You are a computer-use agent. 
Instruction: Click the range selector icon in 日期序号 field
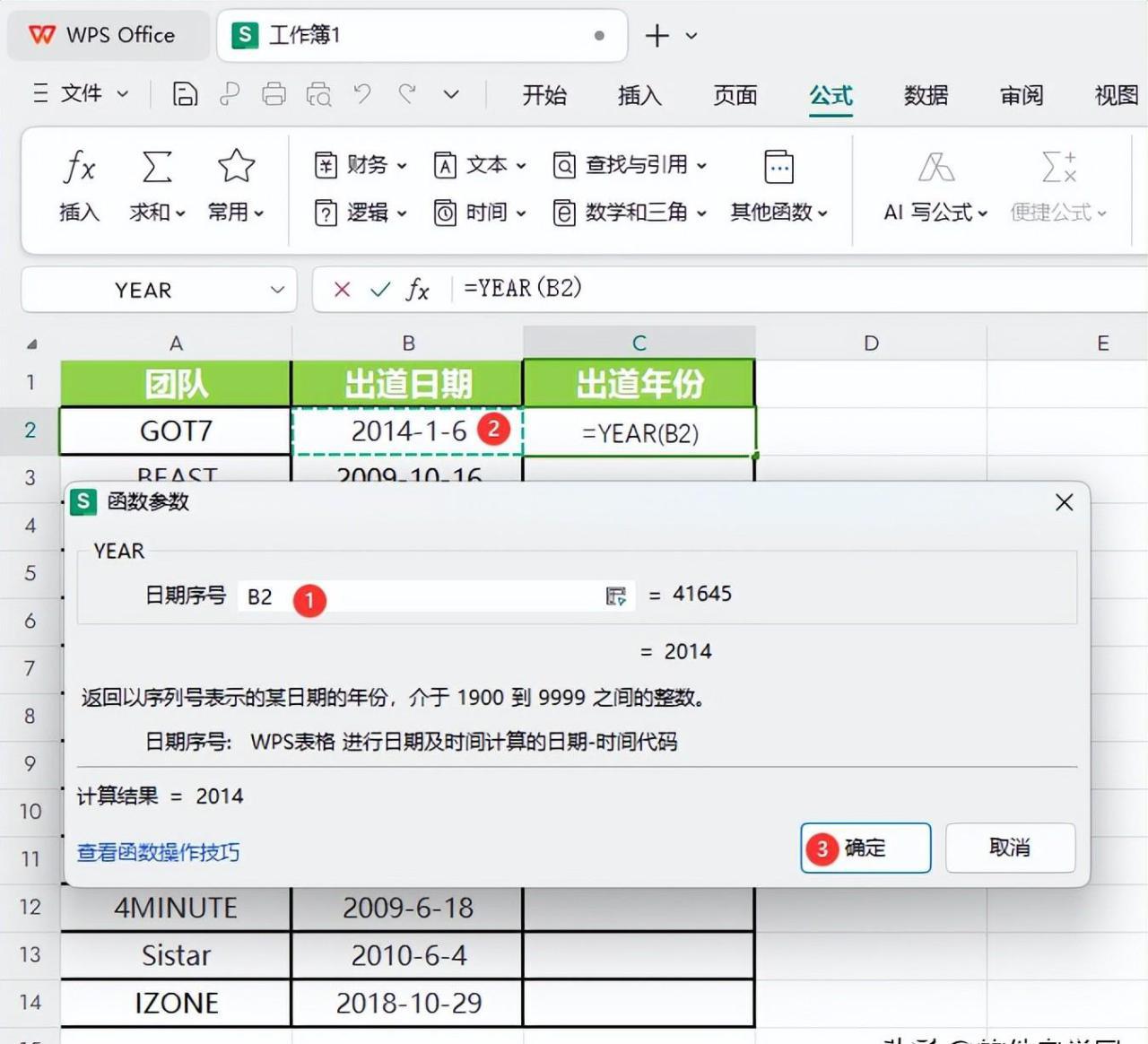coord(615,596)
